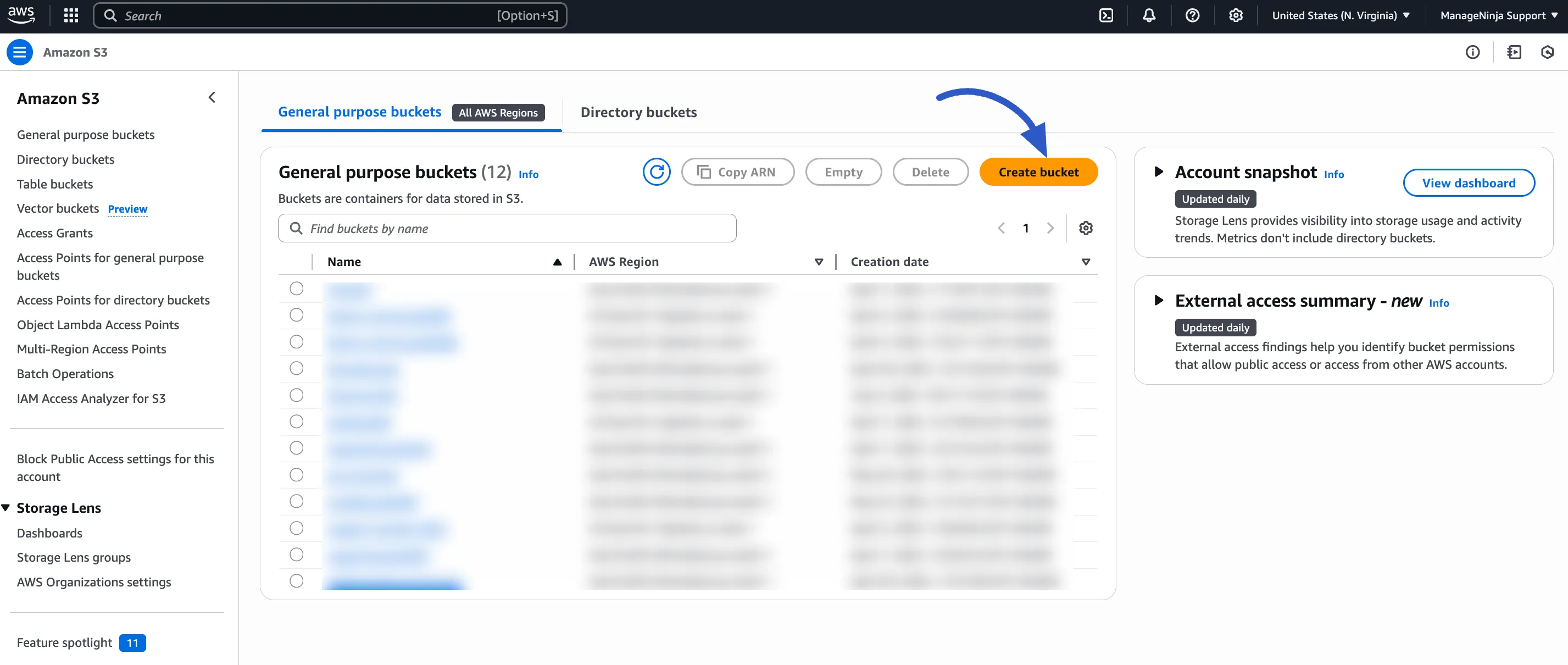Collapse the Storage Lens section
The height and width of the screenshot is (665, 1568).
coord(6,507)
